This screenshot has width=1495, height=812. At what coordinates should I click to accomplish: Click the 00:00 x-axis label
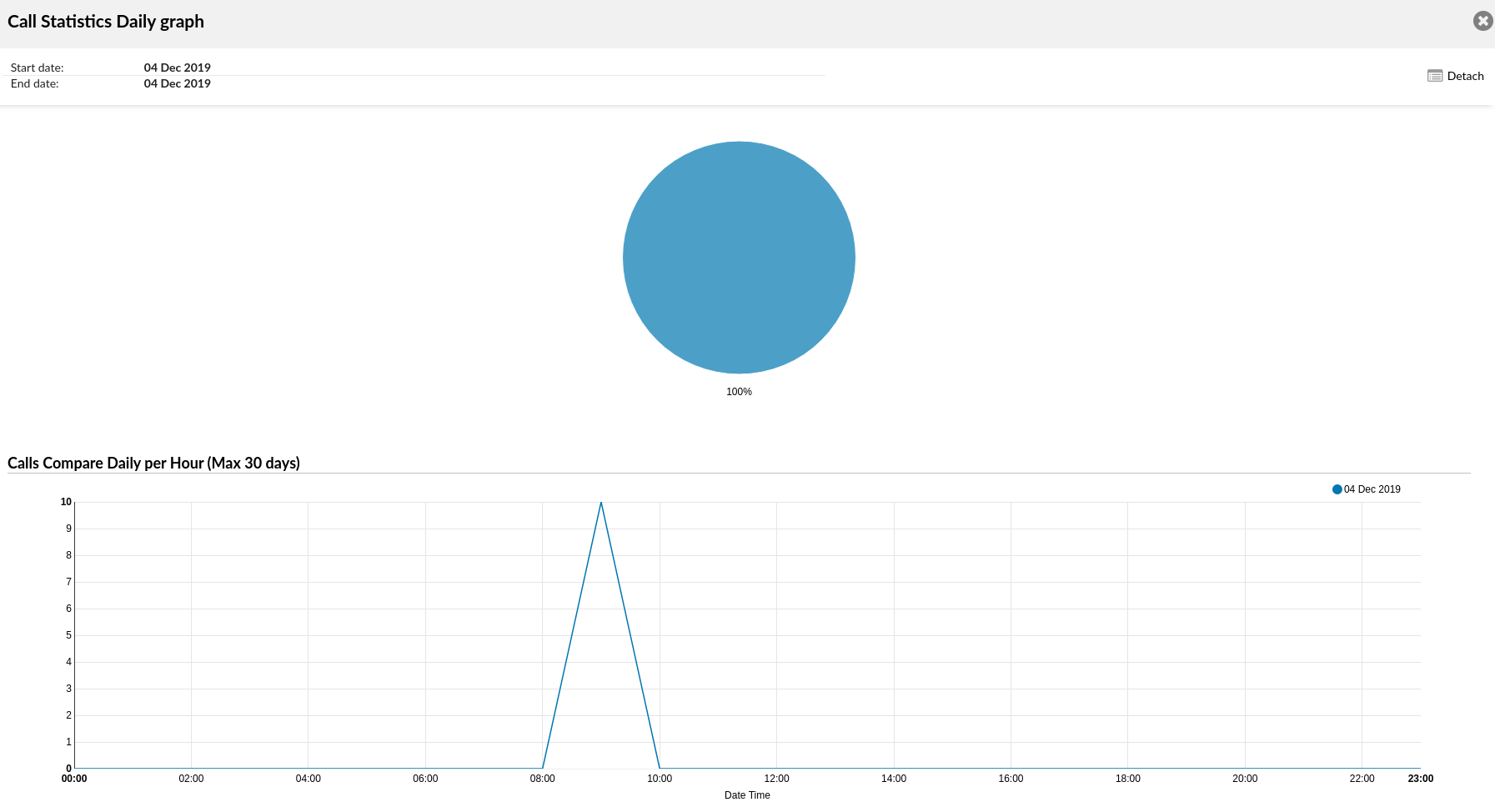(x=74, y=779)
